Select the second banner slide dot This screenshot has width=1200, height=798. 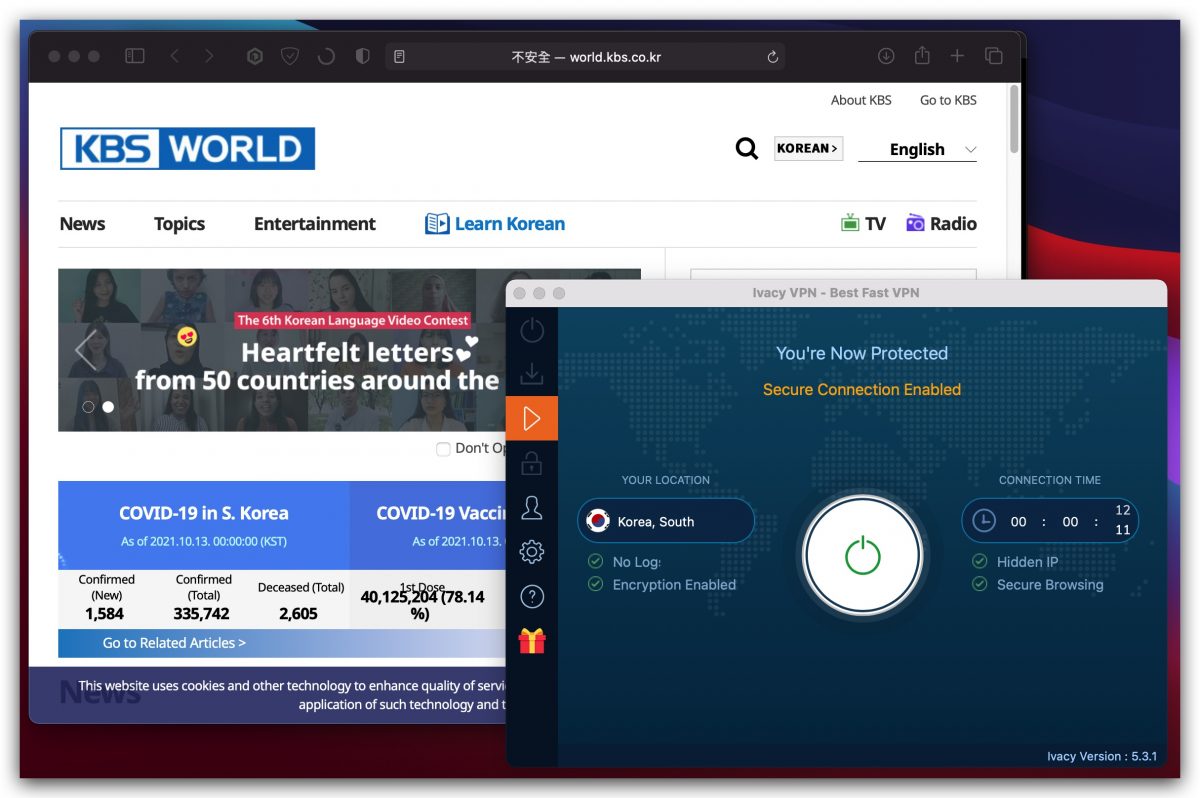click(x=108, y=407)
